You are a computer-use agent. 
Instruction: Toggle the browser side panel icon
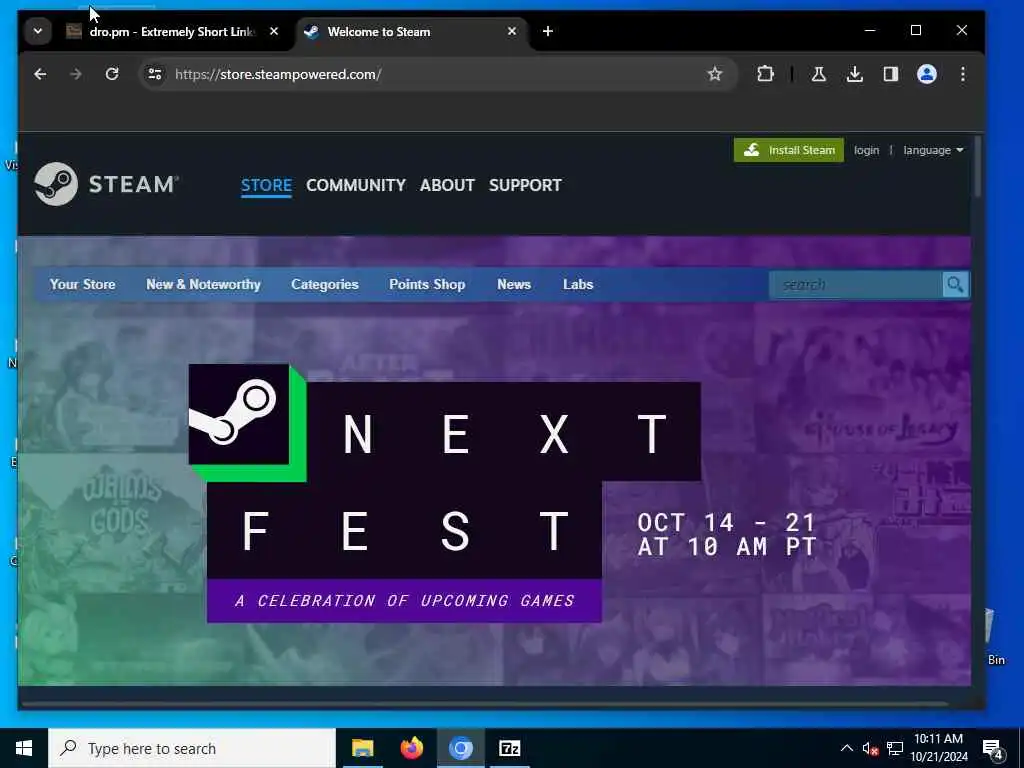tap(891, 74)
